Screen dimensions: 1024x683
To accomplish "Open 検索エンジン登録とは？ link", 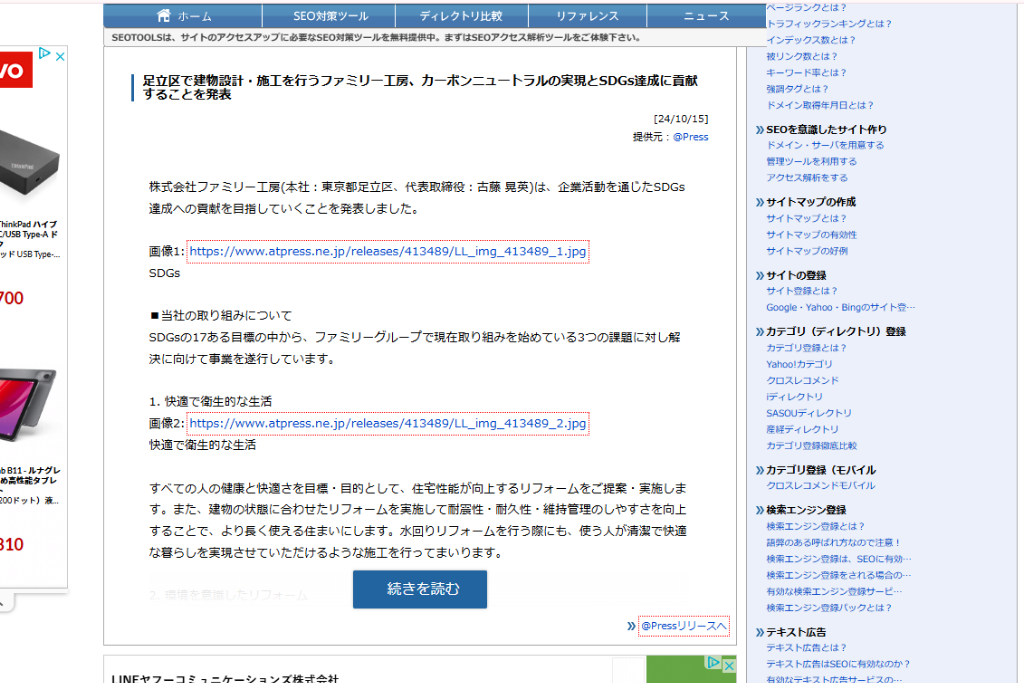I will pyautogui.click(x=815, y=526).
